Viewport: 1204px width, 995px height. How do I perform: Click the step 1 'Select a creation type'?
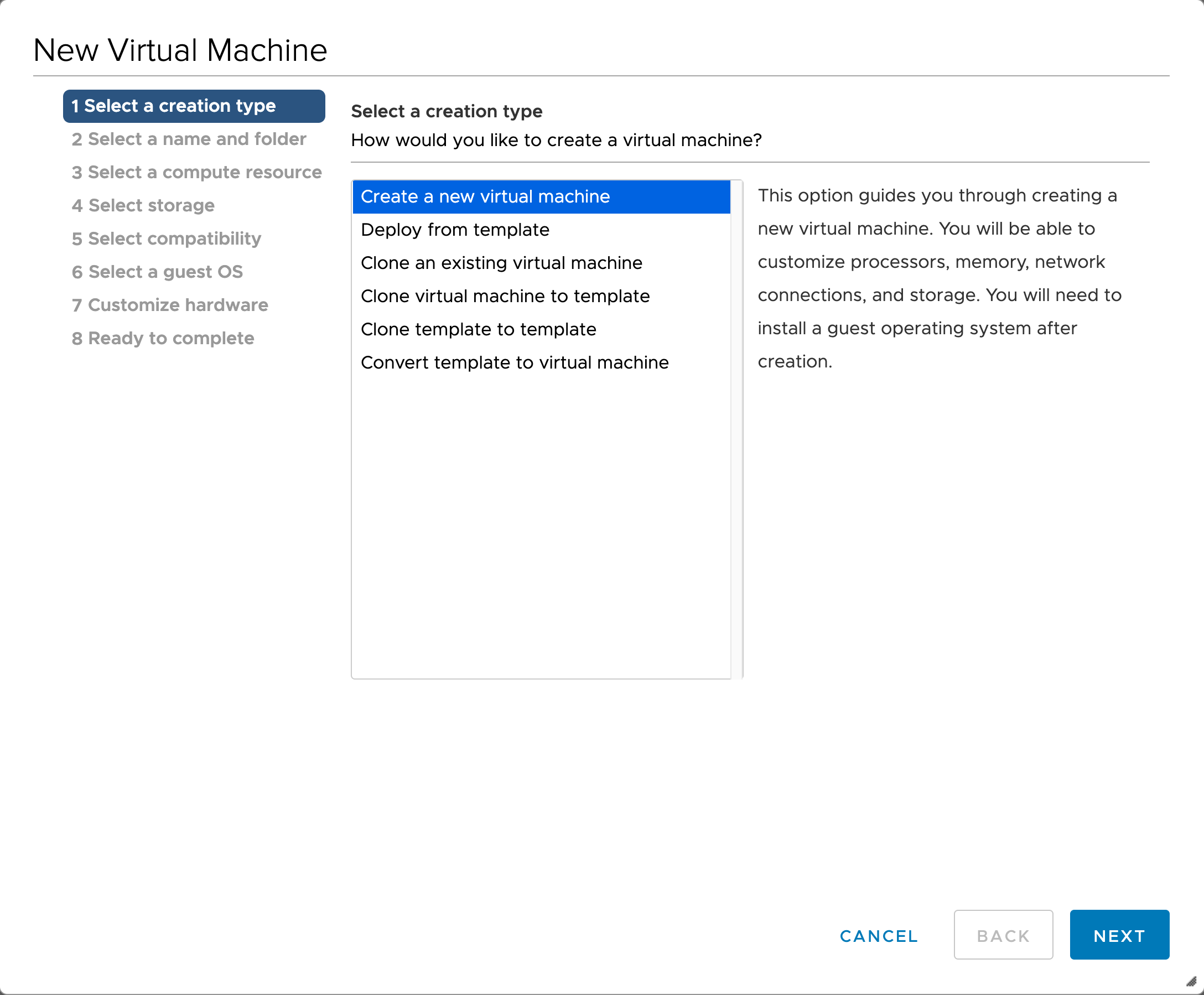click(x=194, y=105)
